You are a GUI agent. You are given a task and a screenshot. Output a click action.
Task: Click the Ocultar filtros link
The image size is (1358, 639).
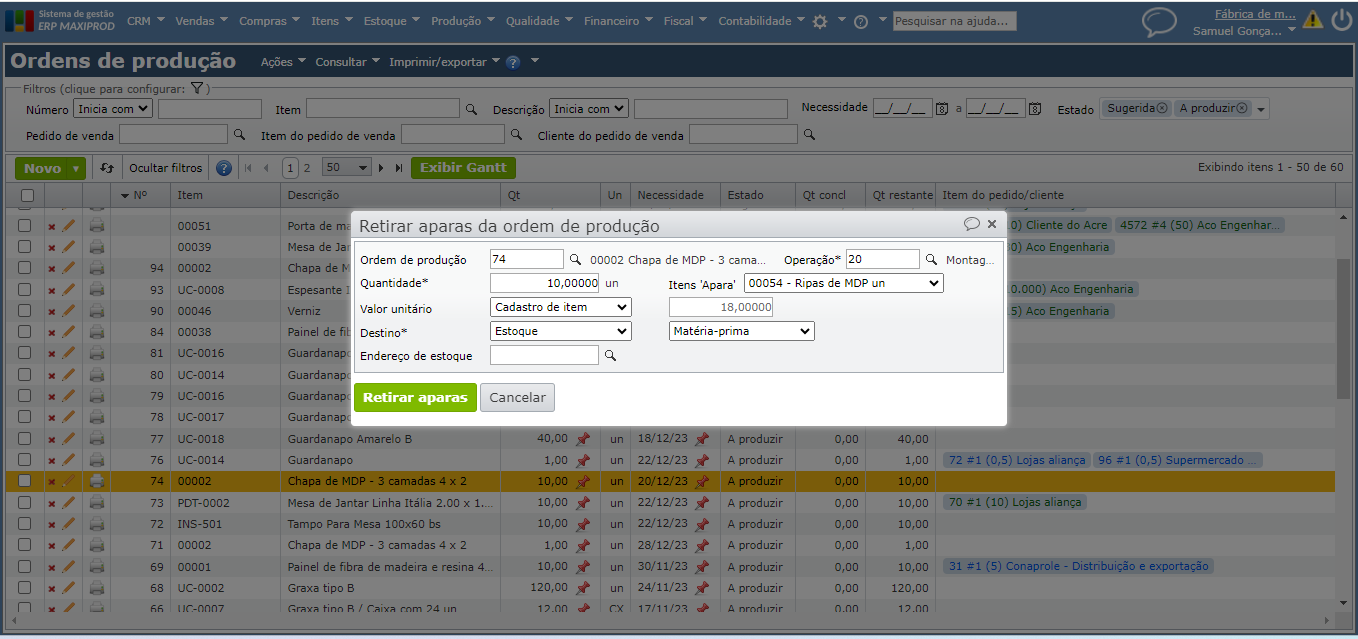point(165,168)
